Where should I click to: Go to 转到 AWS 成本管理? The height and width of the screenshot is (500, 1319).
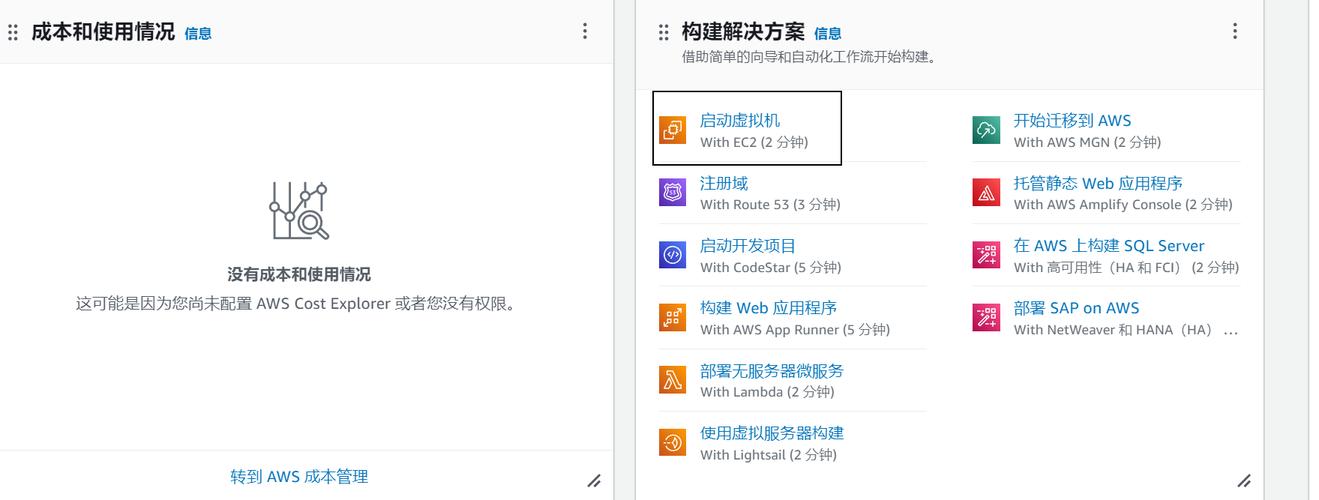(299, 477)
